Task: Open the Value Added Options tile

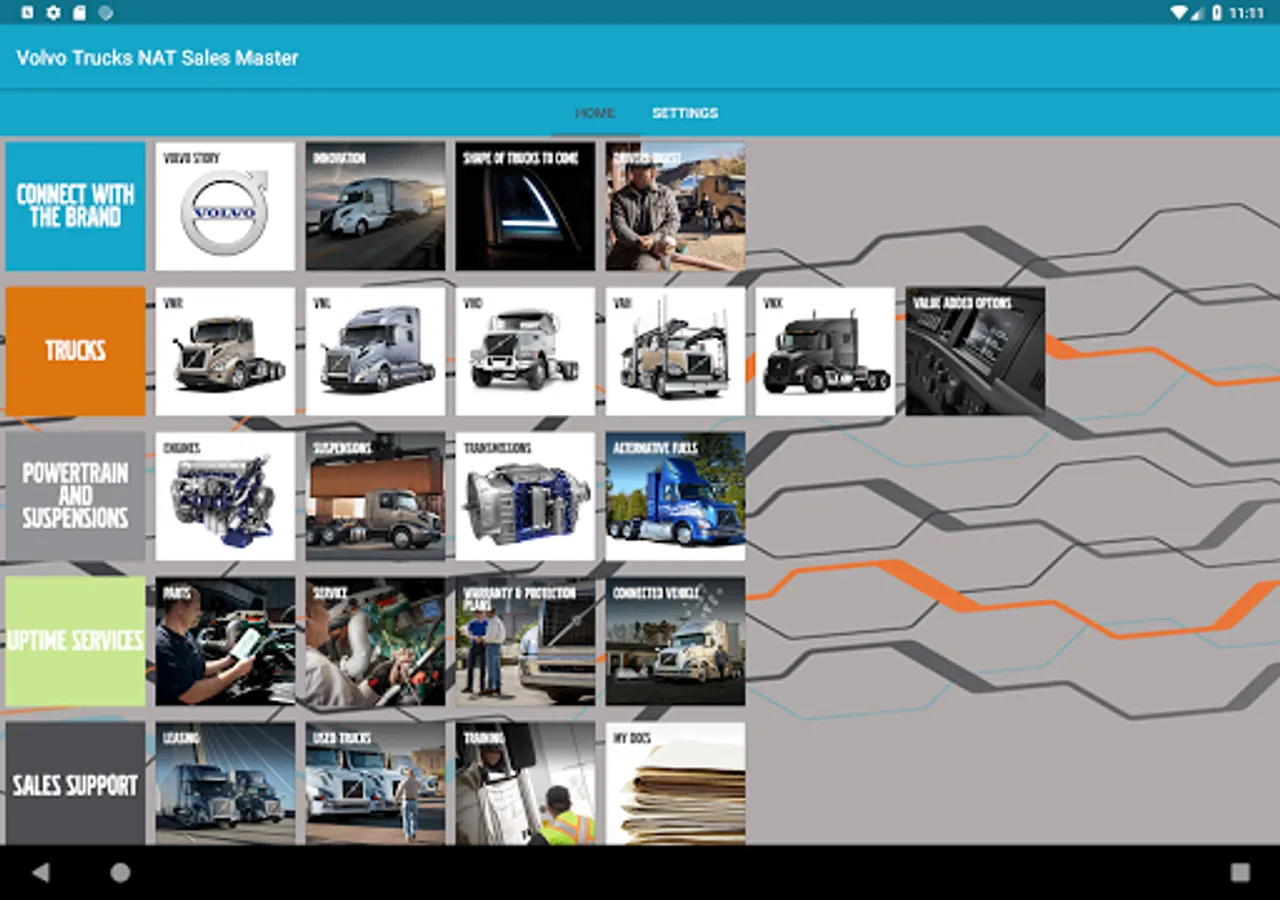Action: 975,351
